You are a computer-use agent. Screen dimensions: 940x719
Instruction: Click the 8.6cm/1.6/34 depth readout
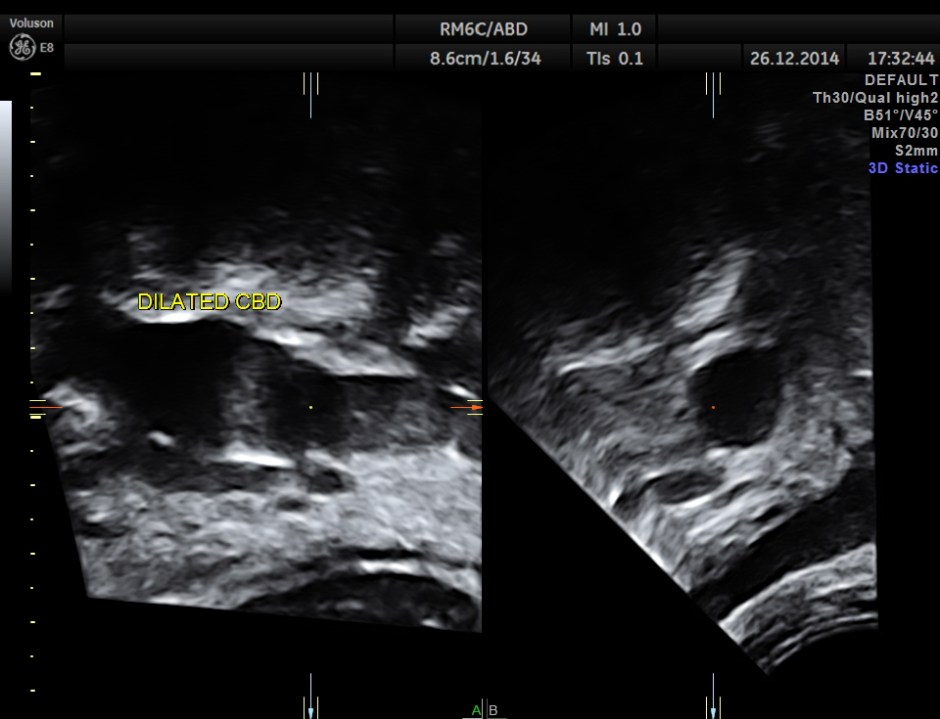[x=485, y=58]
